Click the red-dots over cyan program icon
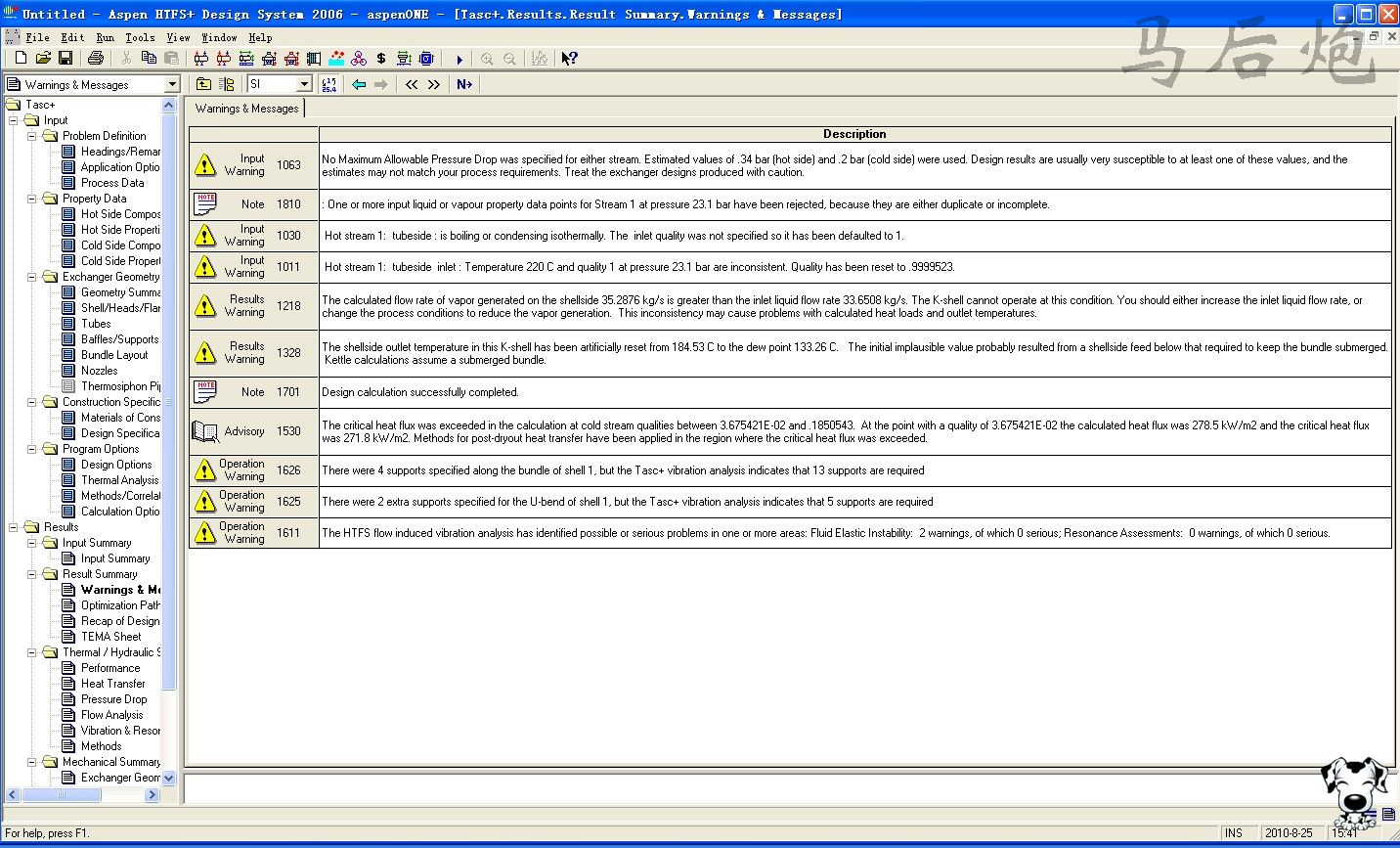The width and height of the screenshot is (1400, 848). tap(336, 59)
